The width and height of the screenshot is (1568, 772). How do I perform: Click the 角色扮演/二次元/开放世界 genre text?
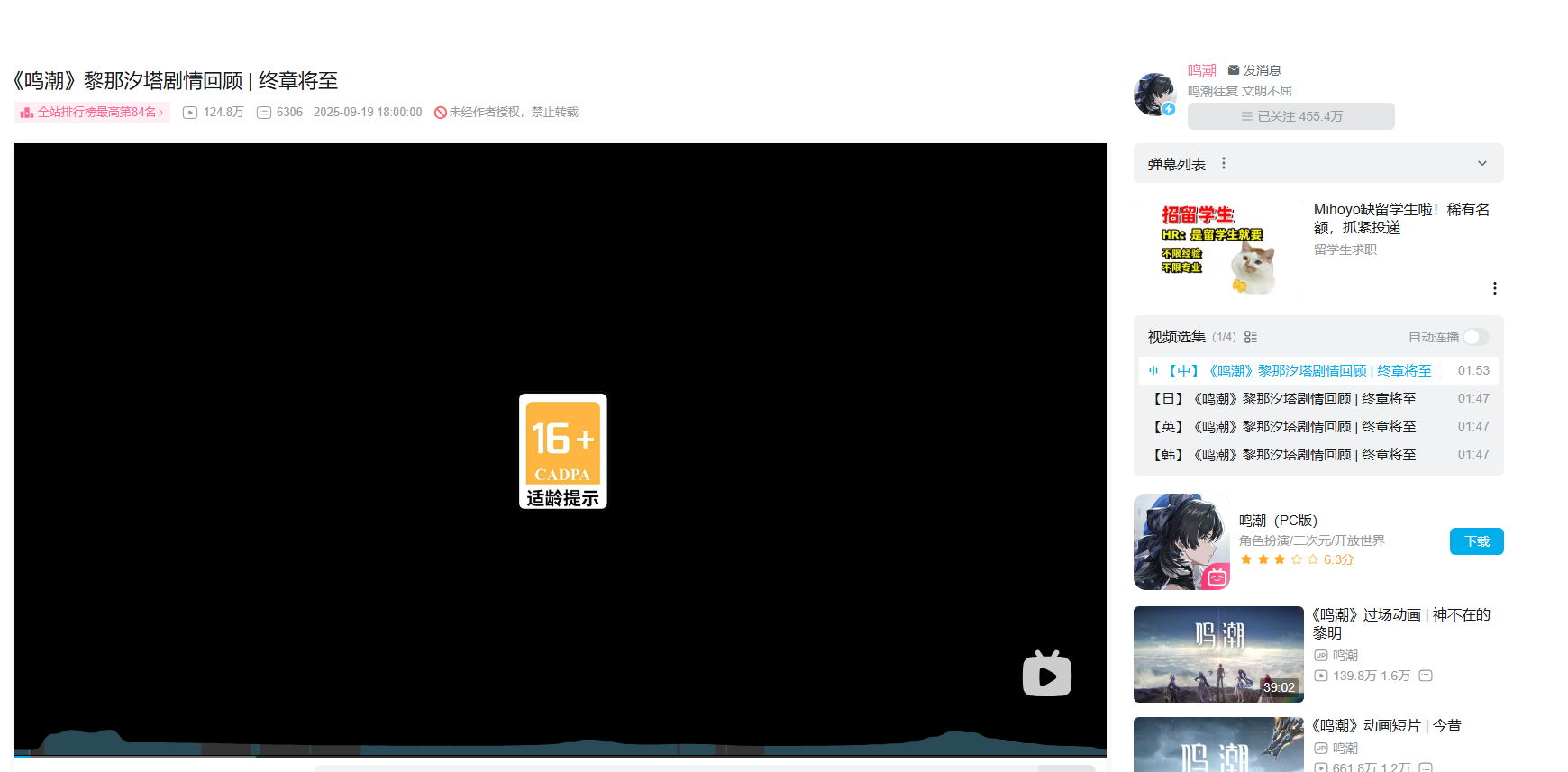pos(1312,540)
